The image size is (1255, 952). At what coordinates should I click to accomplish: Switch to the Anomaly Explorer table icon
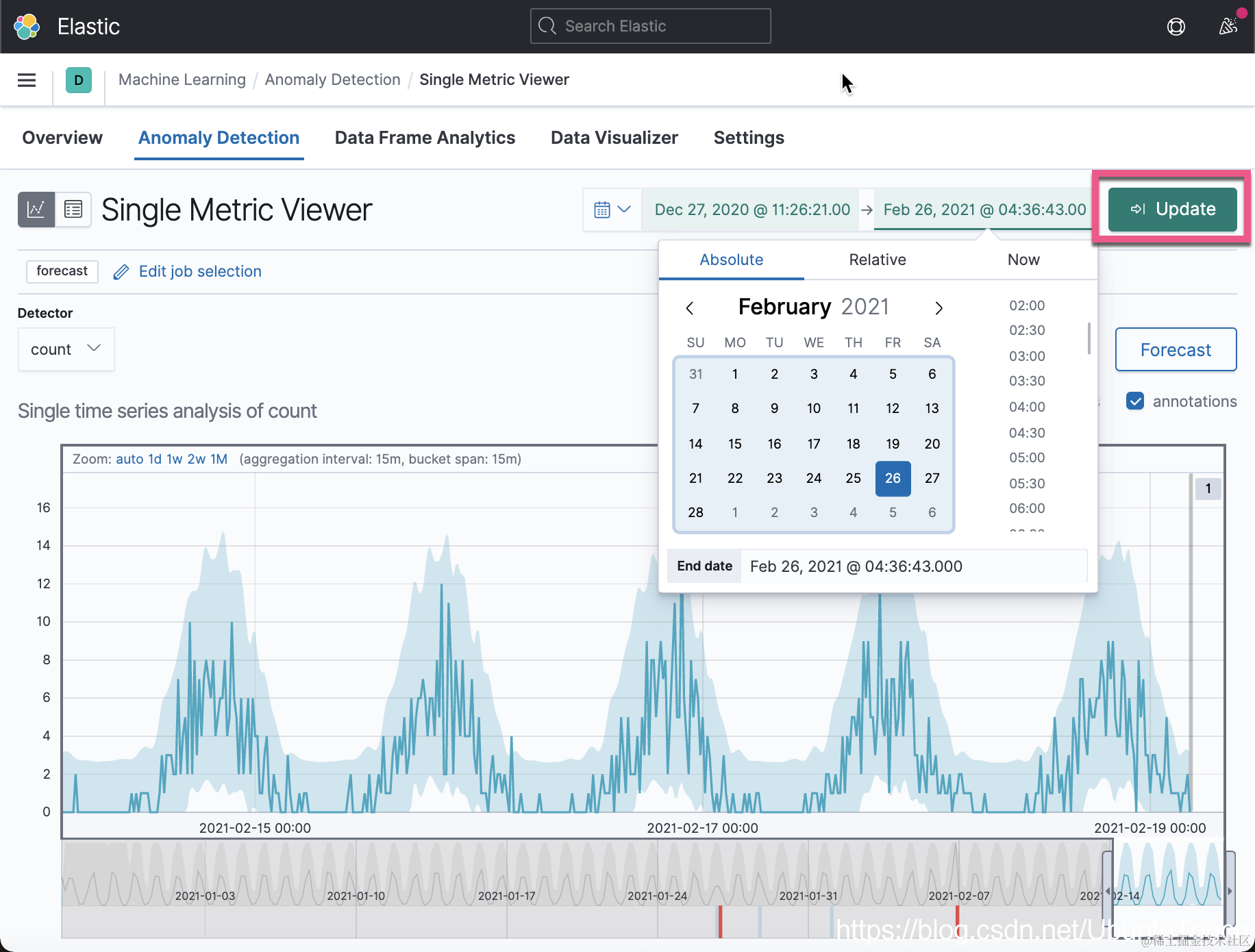click(73, 209)
